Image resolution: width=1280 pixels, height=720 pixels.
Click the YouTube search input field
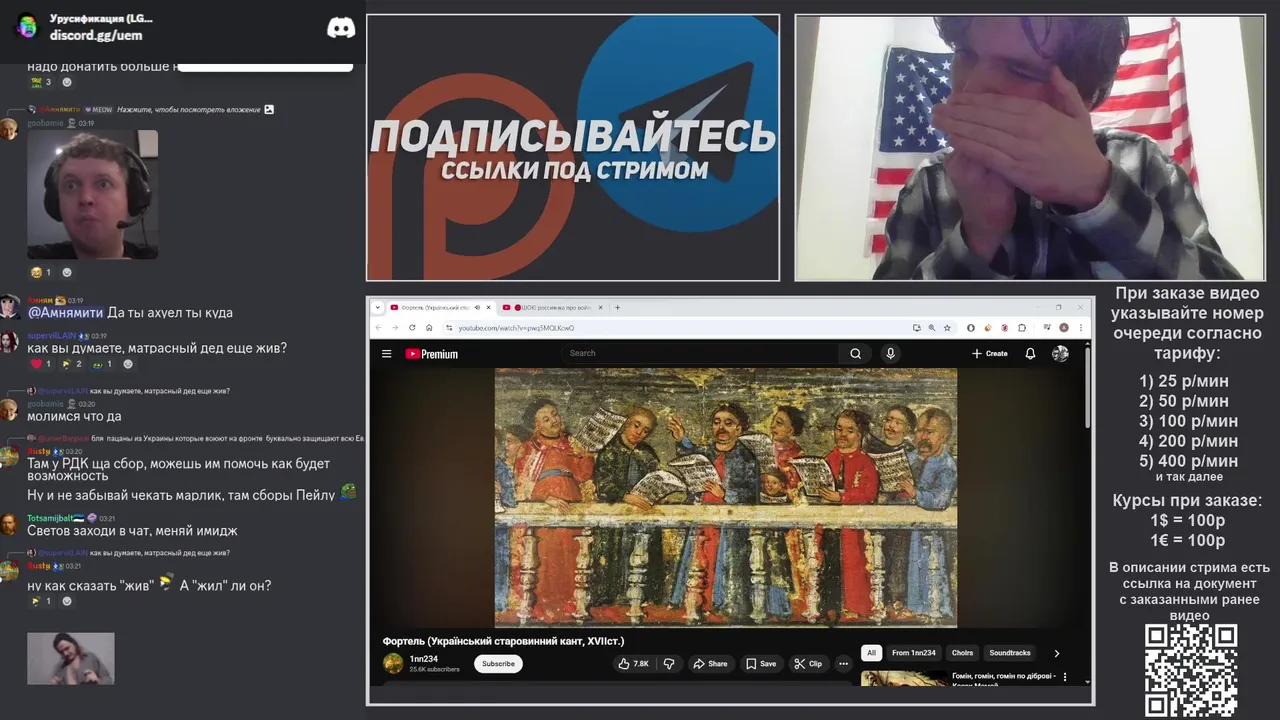700,353
